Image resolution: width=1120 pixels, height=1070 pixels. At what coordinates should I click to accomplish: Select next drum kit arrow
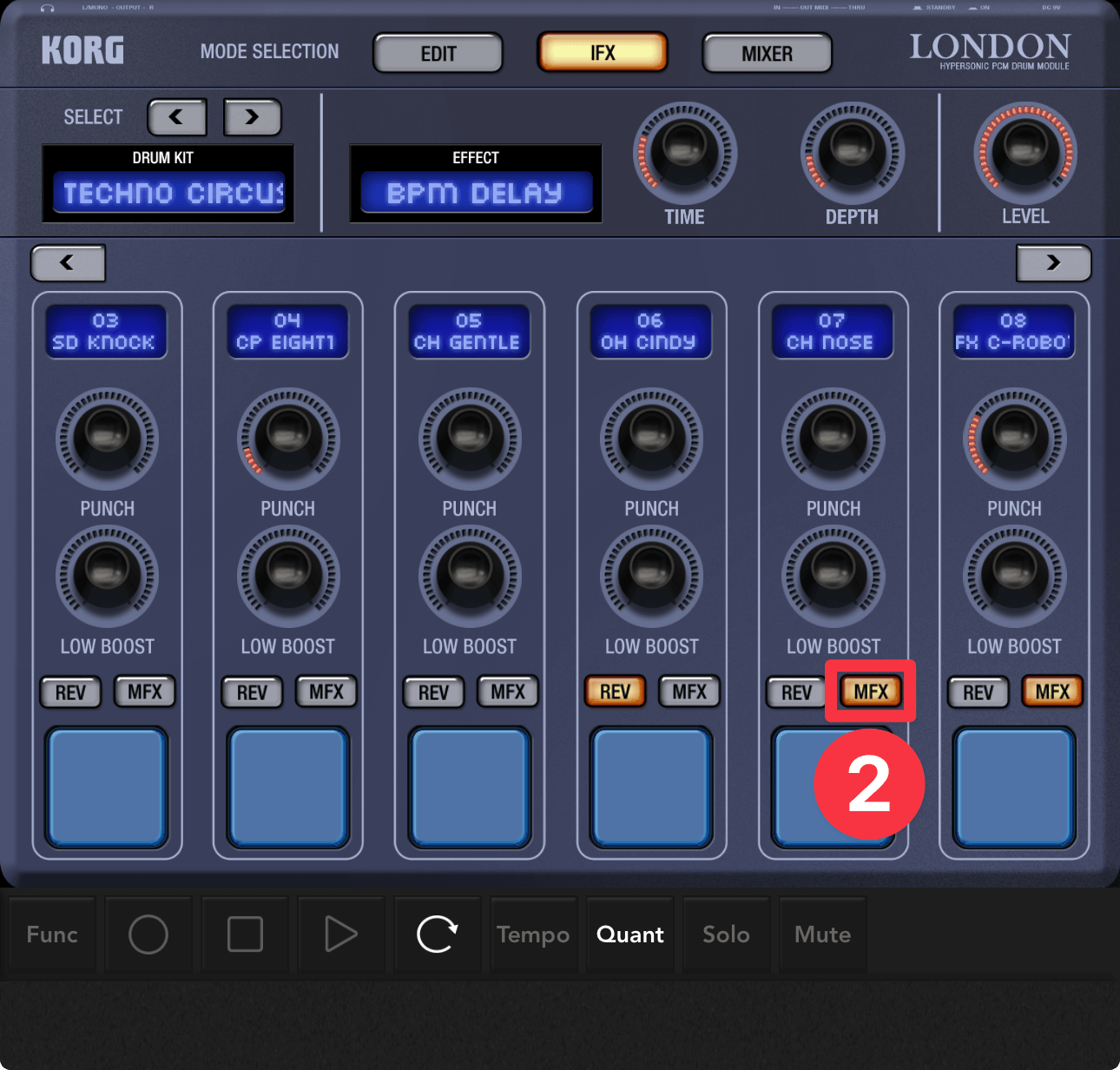coord(252,117)
